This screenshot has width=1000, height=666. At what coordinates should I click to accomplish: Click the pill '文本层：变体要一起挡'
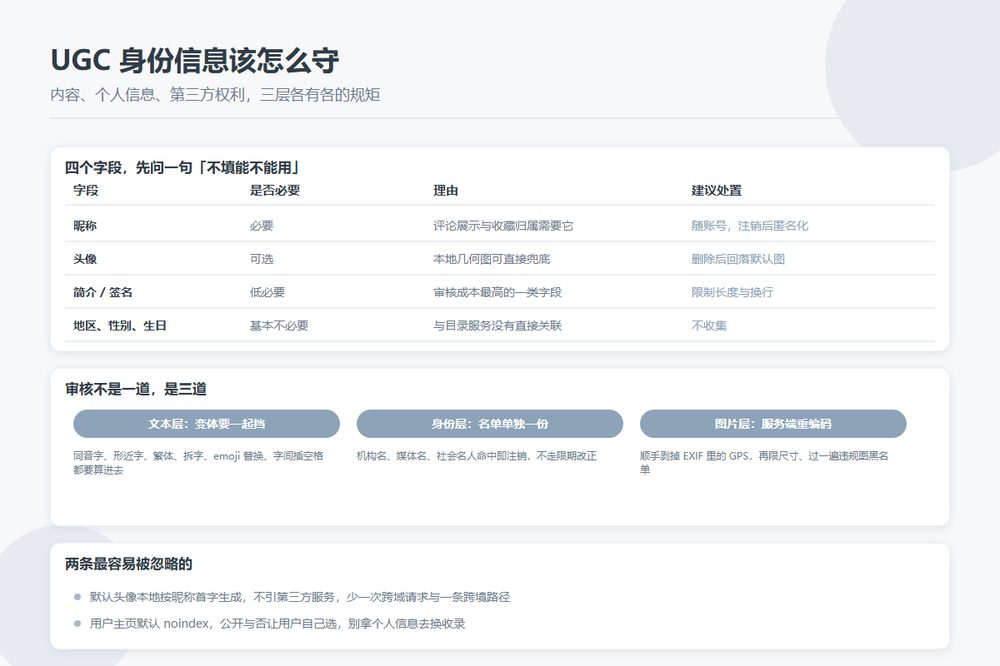coord(207,424)
